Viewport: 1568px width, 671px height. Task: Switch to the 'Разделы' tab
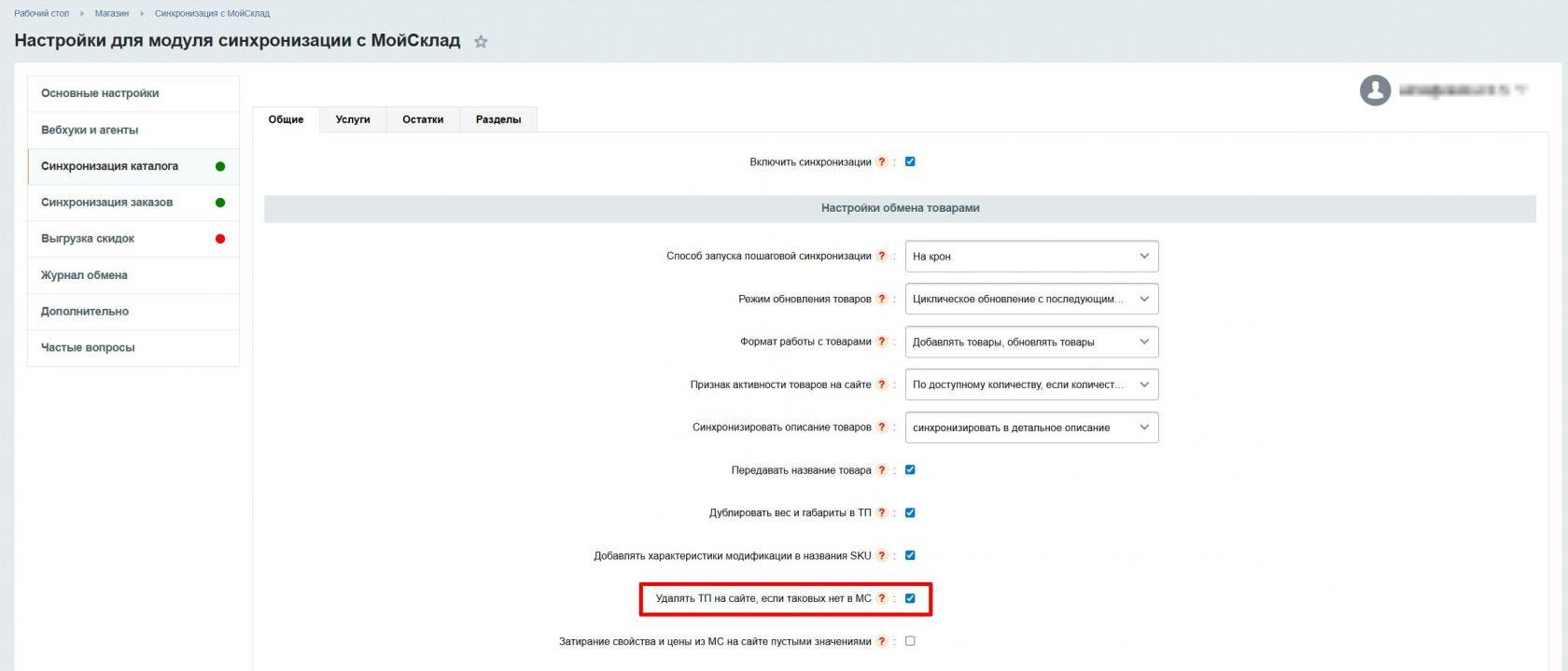498,119
